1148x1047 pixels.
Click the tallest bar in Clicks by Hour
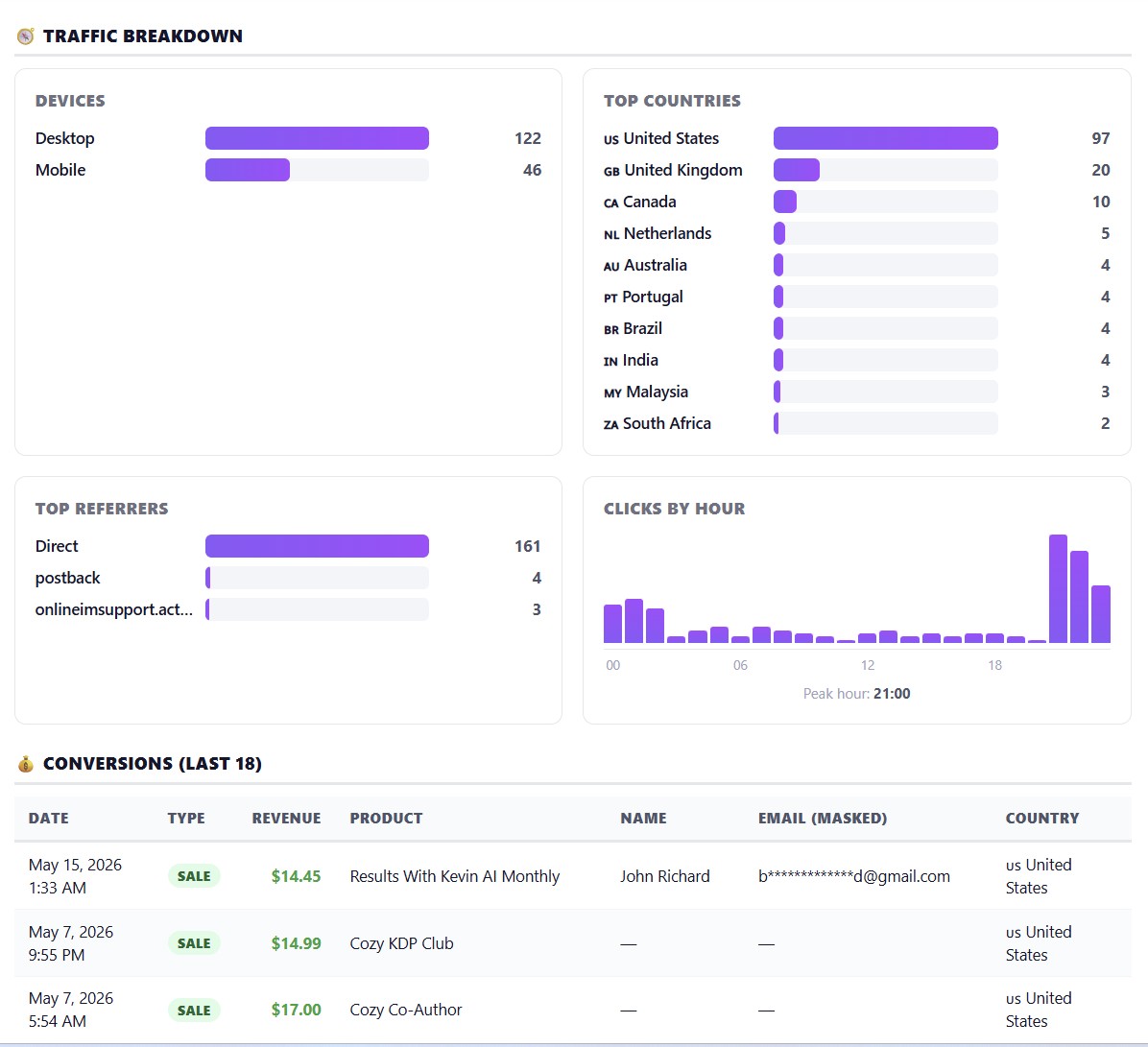pos(1058,588)
